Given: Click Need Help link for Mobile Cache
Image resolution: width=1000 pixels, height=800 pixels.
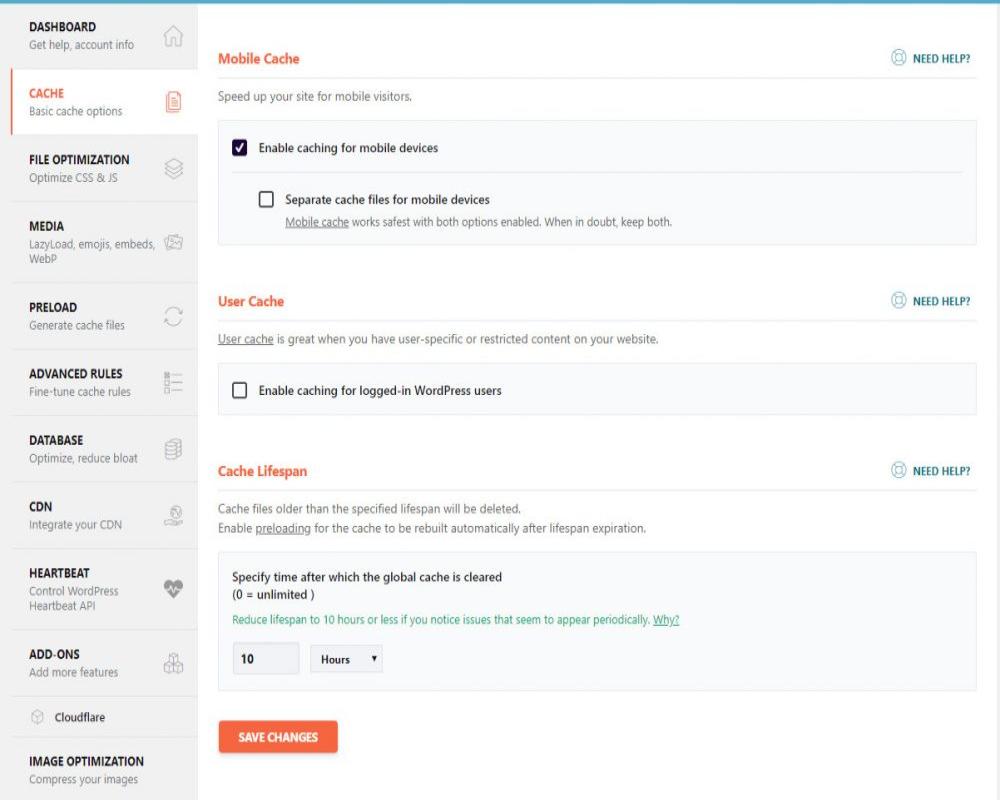Looking at the screenshot, I should (x=941, y=58).
